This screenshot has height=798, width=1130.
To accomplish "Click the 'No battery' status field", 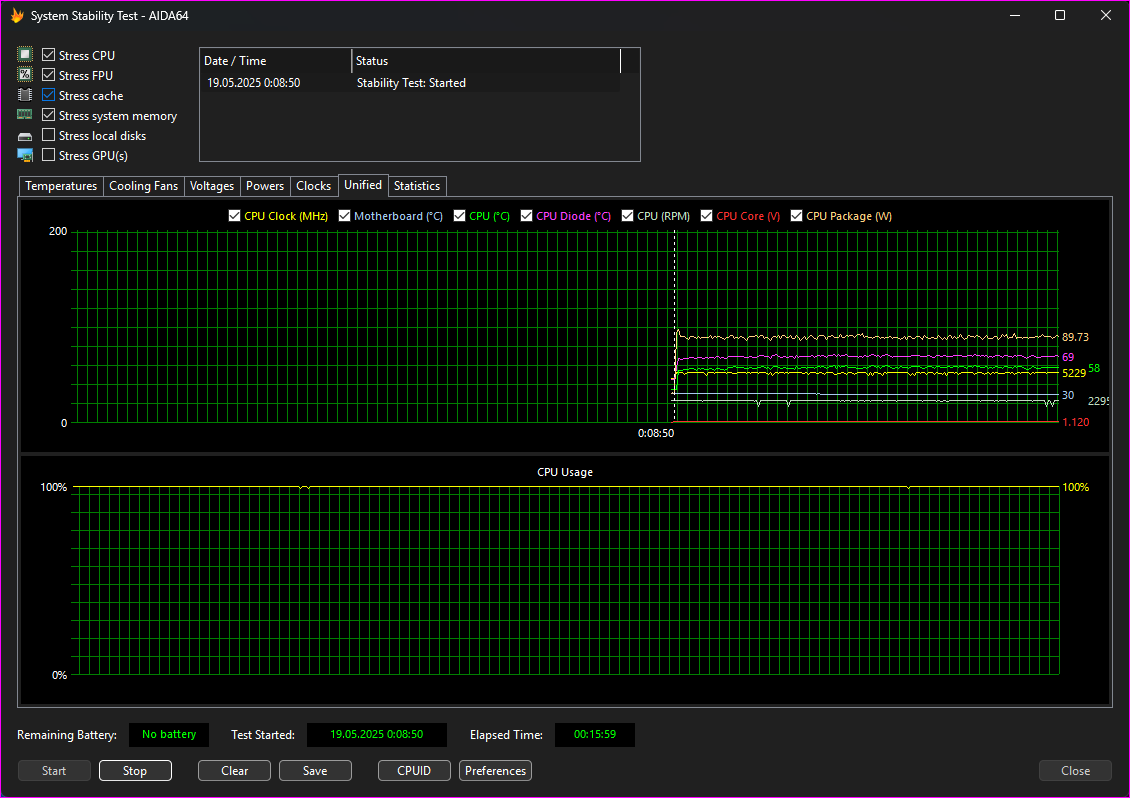I will click(169, 735).
